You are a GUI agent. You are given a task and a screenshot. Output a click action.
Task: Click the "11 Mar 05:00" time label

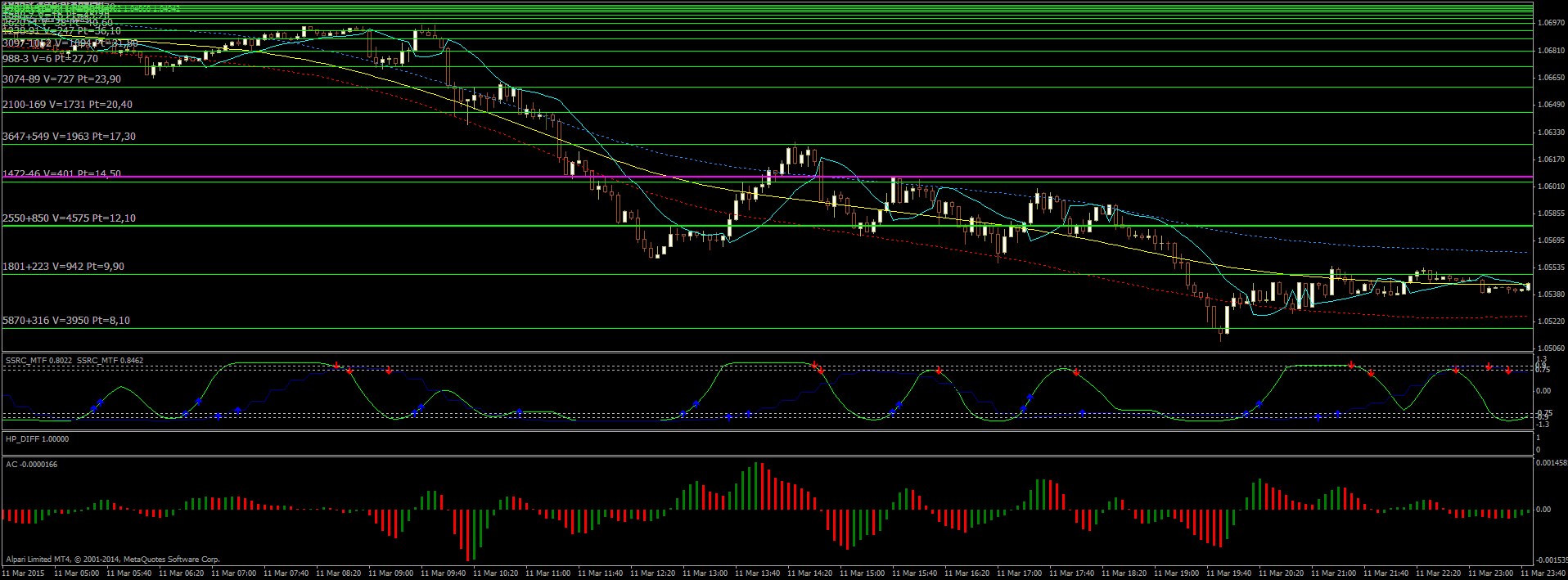(x=76, y=573)
